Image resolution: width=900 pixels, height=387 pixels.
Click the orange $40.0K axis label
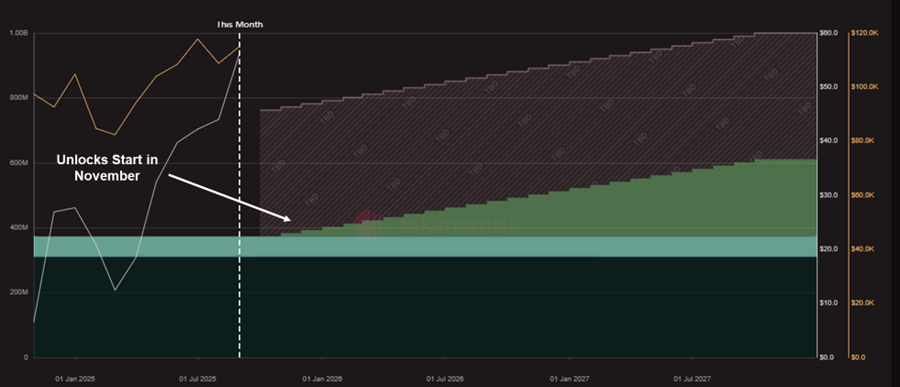click(864, 249)
